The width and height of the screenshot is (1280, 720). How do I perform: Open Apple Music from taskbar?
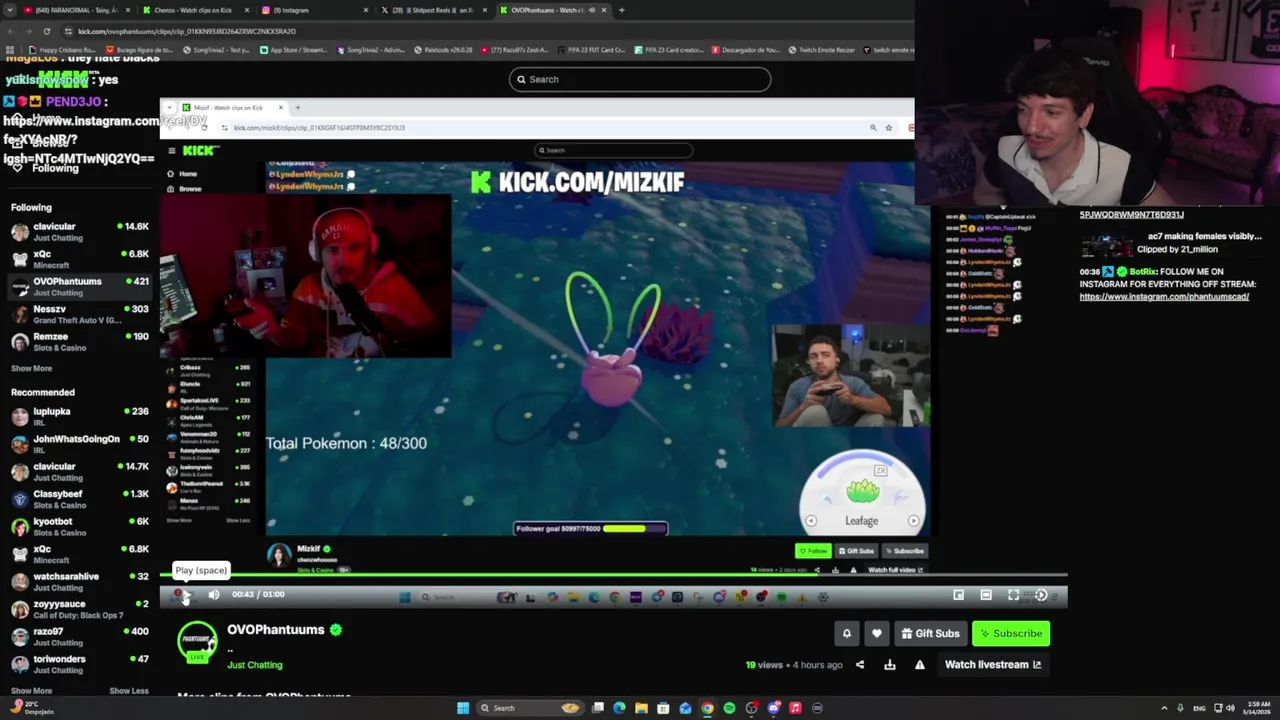point(795,708)
